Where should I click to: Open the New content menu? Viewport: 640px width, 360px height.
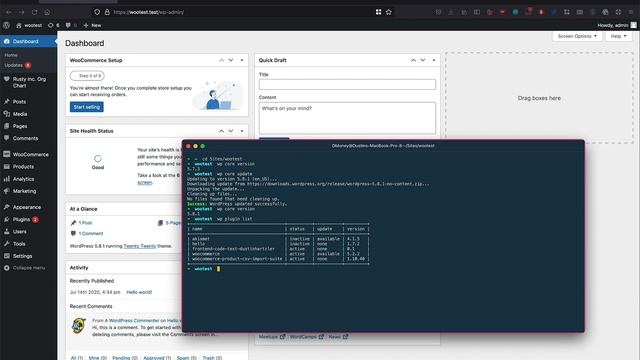92,25
